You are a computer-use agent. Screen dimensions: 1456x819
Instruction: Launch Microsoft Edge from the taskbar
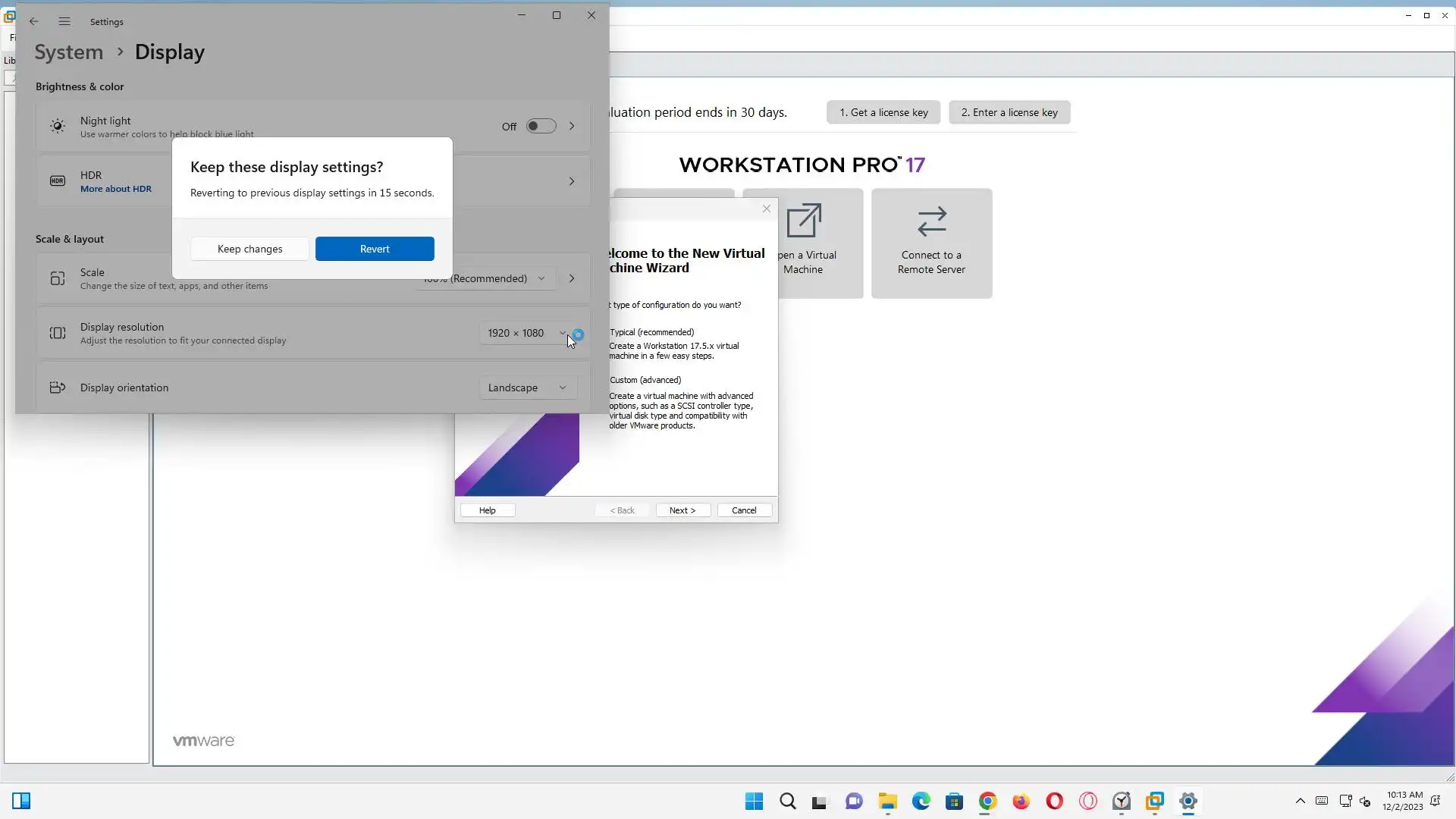(x=921, y=801)
